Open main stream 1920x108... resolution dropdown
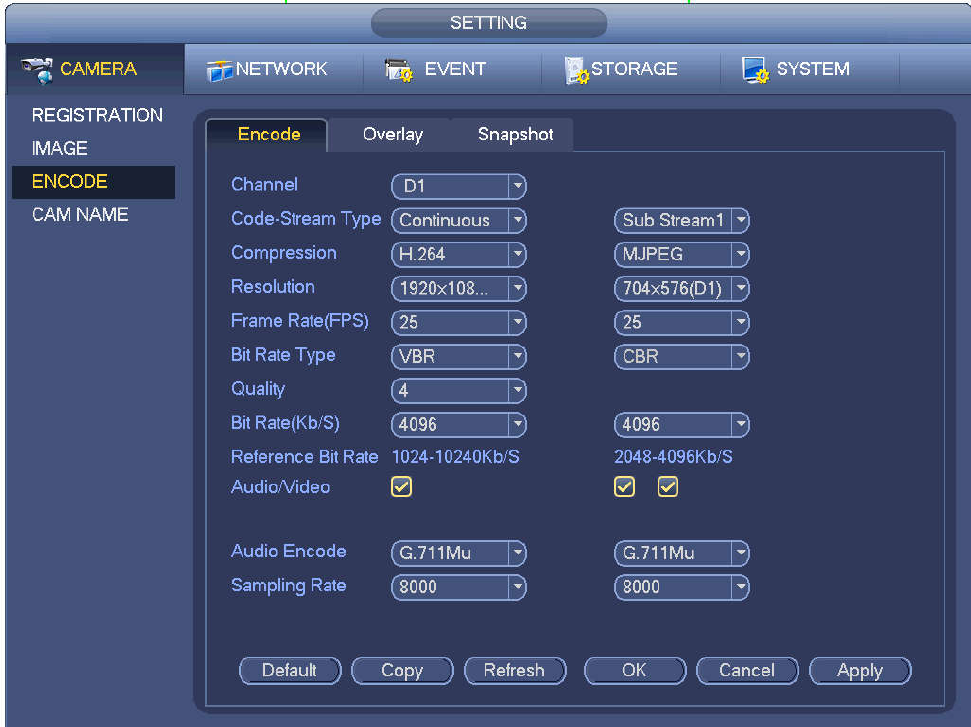This screenshot has height=727, width=971. (x=459, y=289)
